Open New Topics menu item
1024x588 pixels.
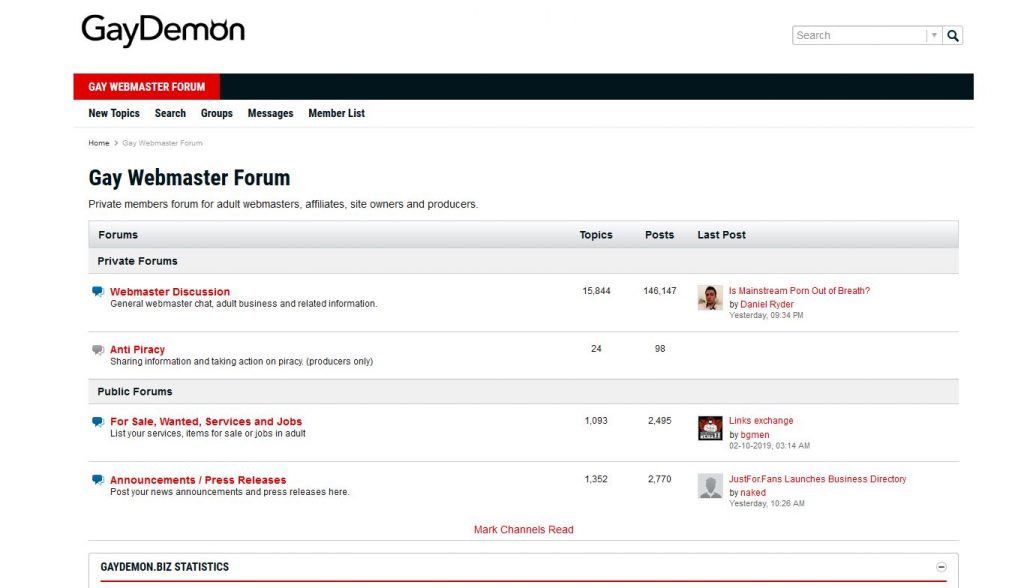pyautogui.click(x=114, y=113)
